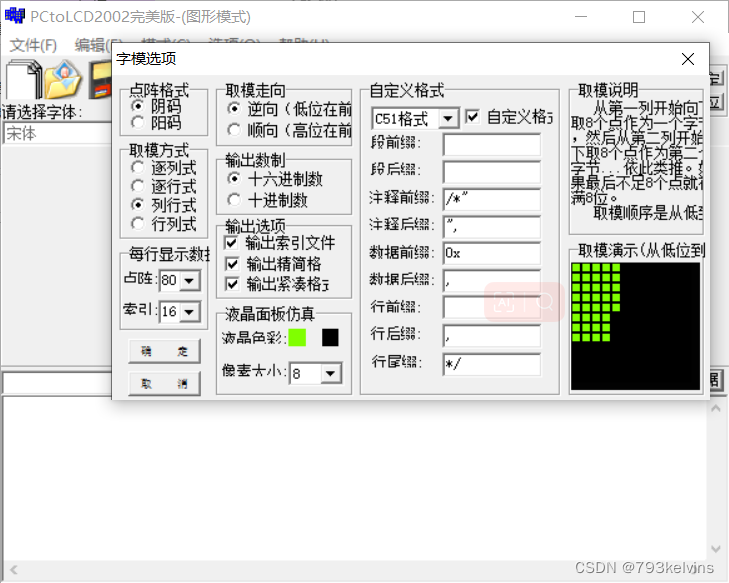Image resolution: width=729 pixels, height=583 pixels.
Task: Click the 取消 button
Action: (x=164, y=384)
